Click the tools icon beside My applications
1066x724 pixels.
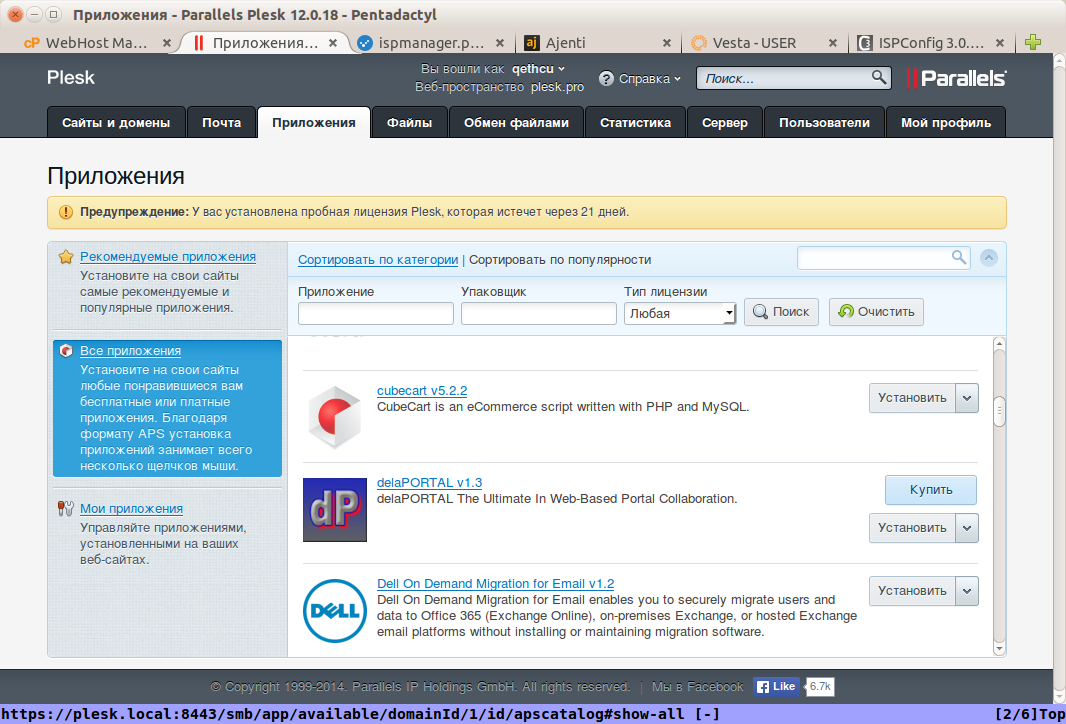[x=66, y=508]
